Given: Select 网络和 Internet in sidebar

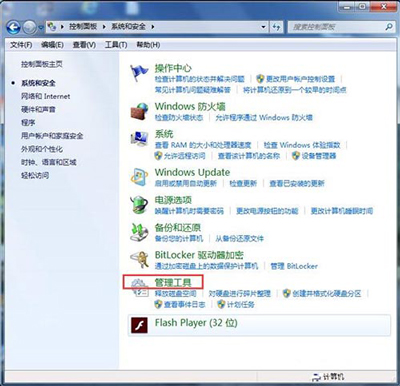Looking at the screenshot, I should click(46, 96).
